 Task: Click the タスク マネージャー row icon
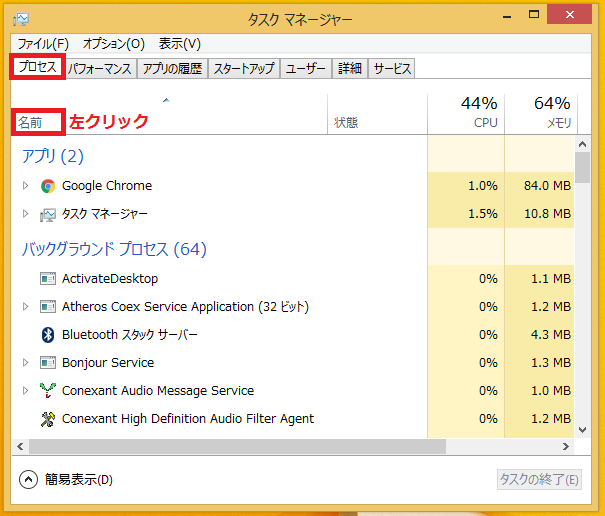[x=47, y=215]
